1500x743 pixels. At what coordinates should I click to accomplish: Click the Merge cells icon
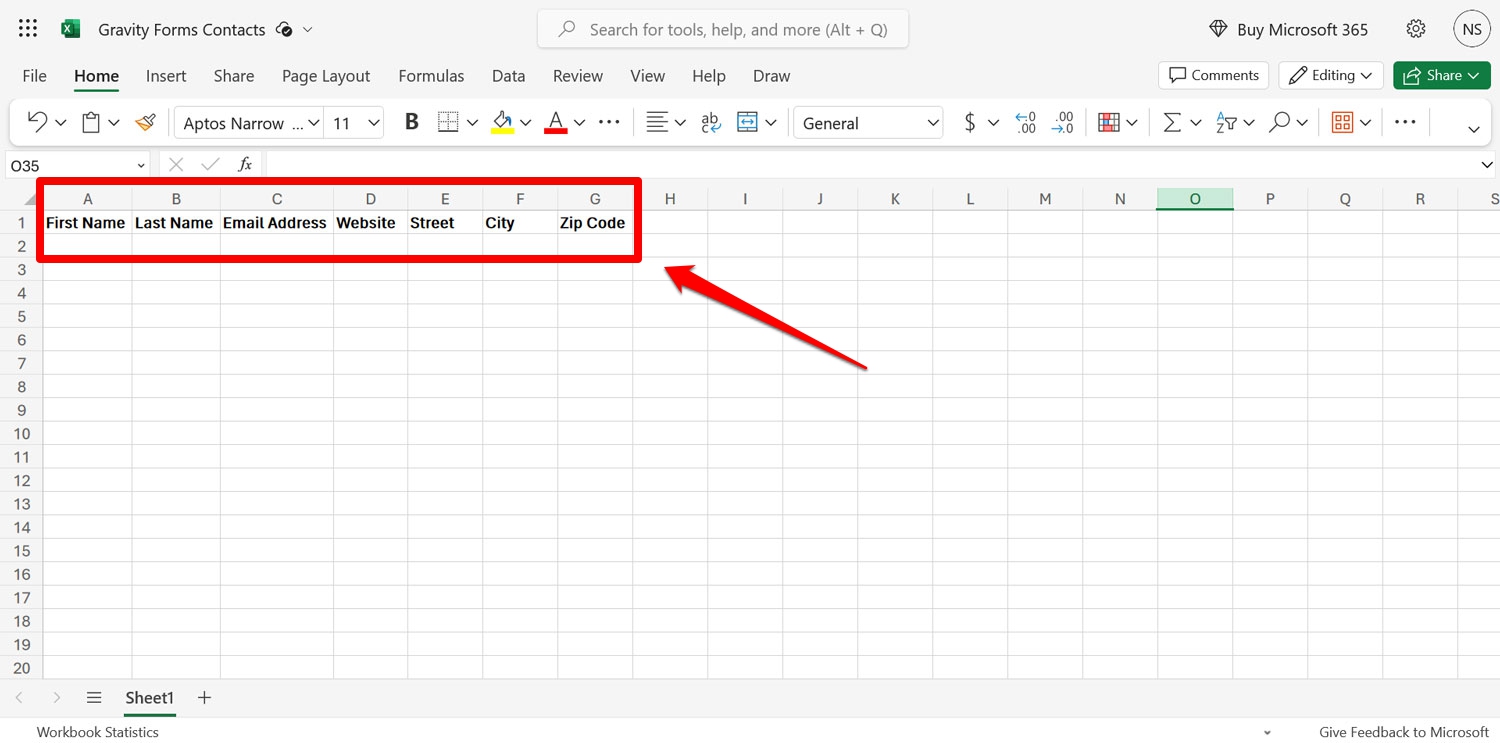[747, 122]
